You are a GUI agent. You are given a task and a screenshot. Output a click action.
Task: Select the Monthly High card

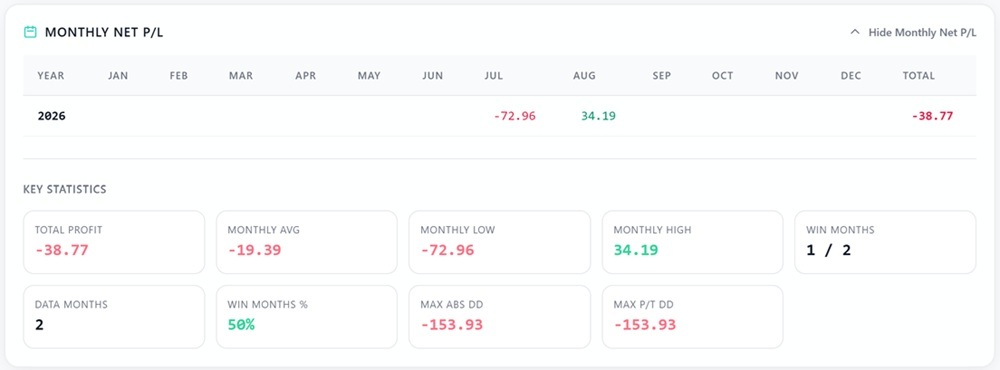tap(693, 242)
